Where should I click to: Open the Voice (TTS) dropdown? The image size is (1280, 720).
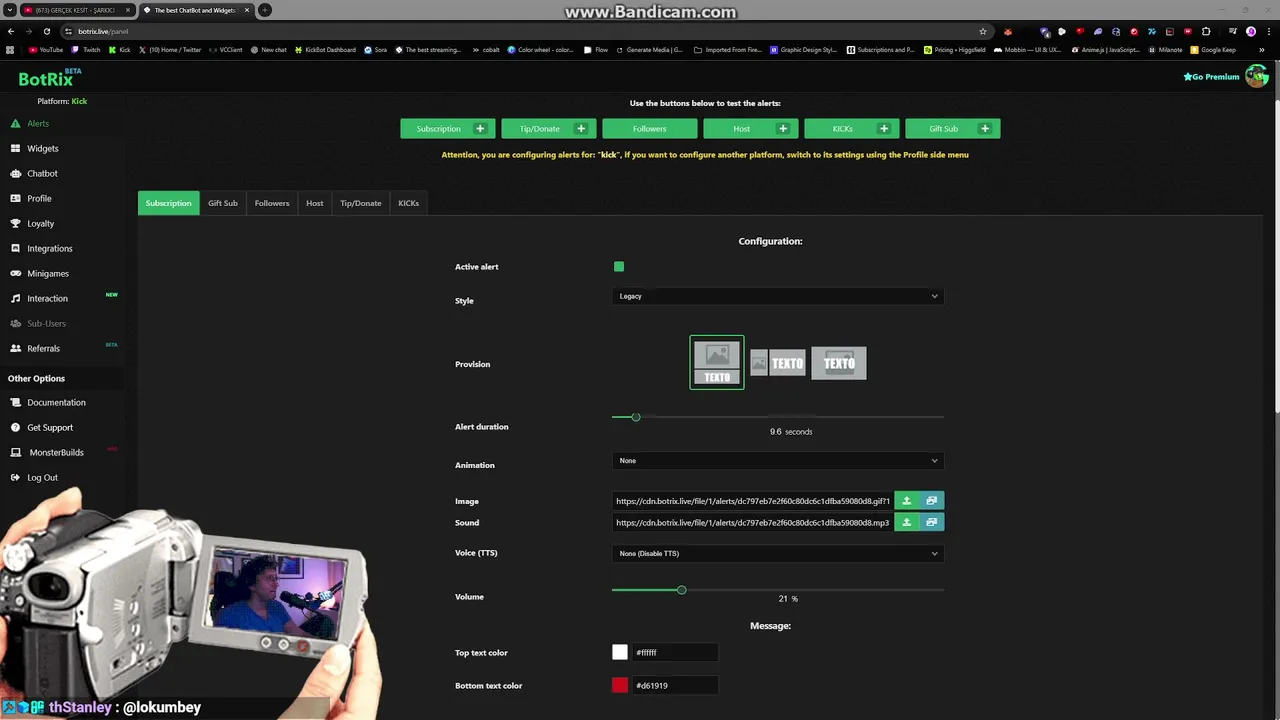coord(778,553)
